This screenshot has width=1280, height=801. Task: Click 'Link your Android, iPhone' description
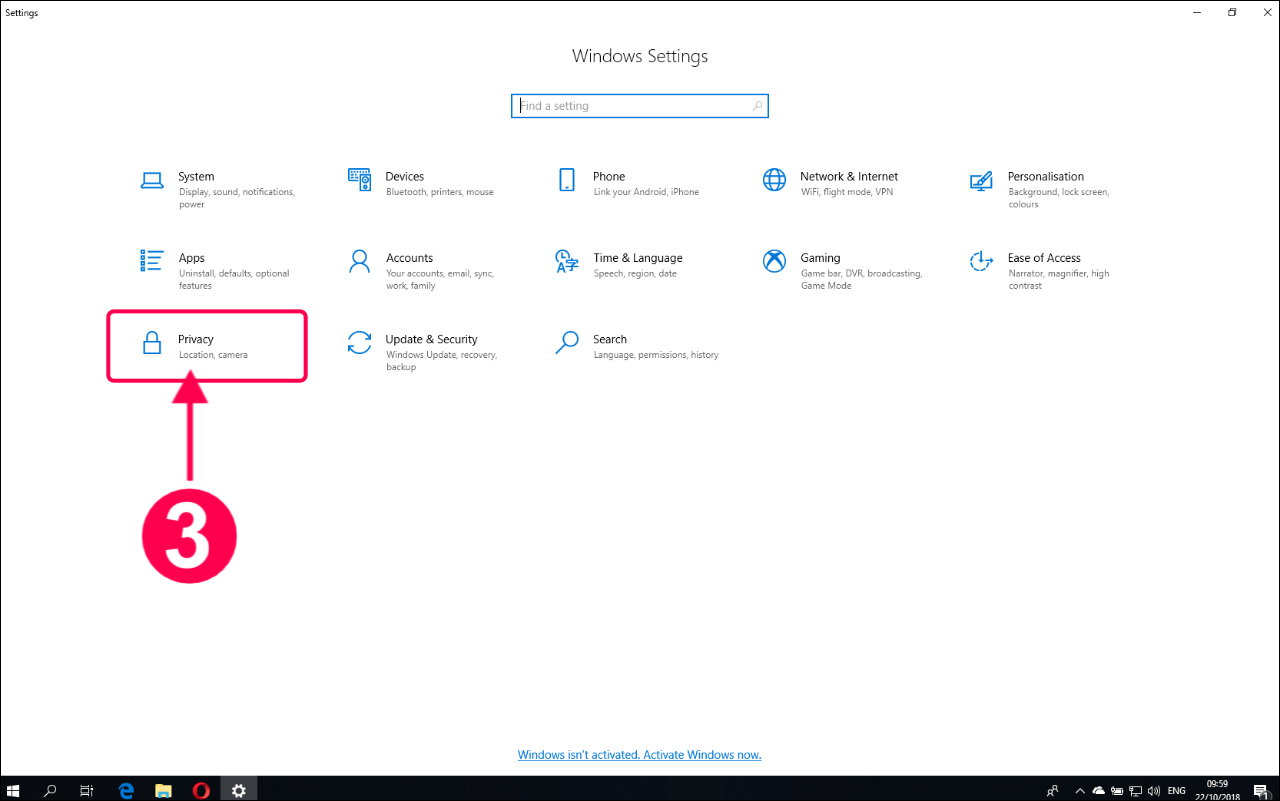tap(646, 192)
